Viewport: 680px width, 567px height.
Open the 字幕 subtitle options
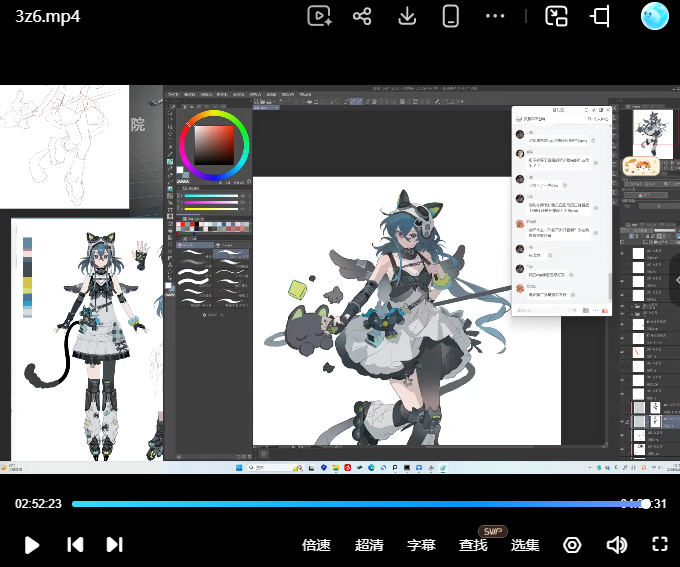tap(421, 545)
